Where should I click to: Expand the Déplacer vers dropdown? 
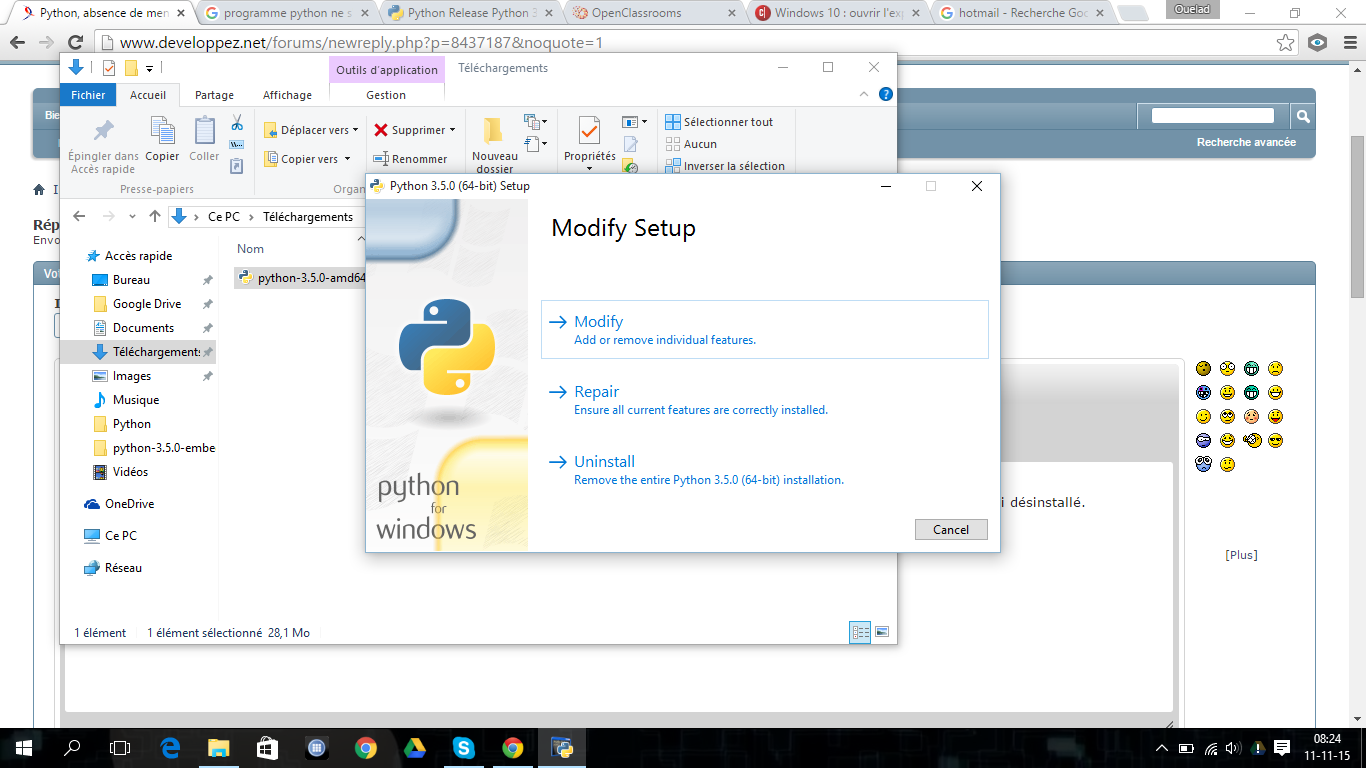(355, 130)
